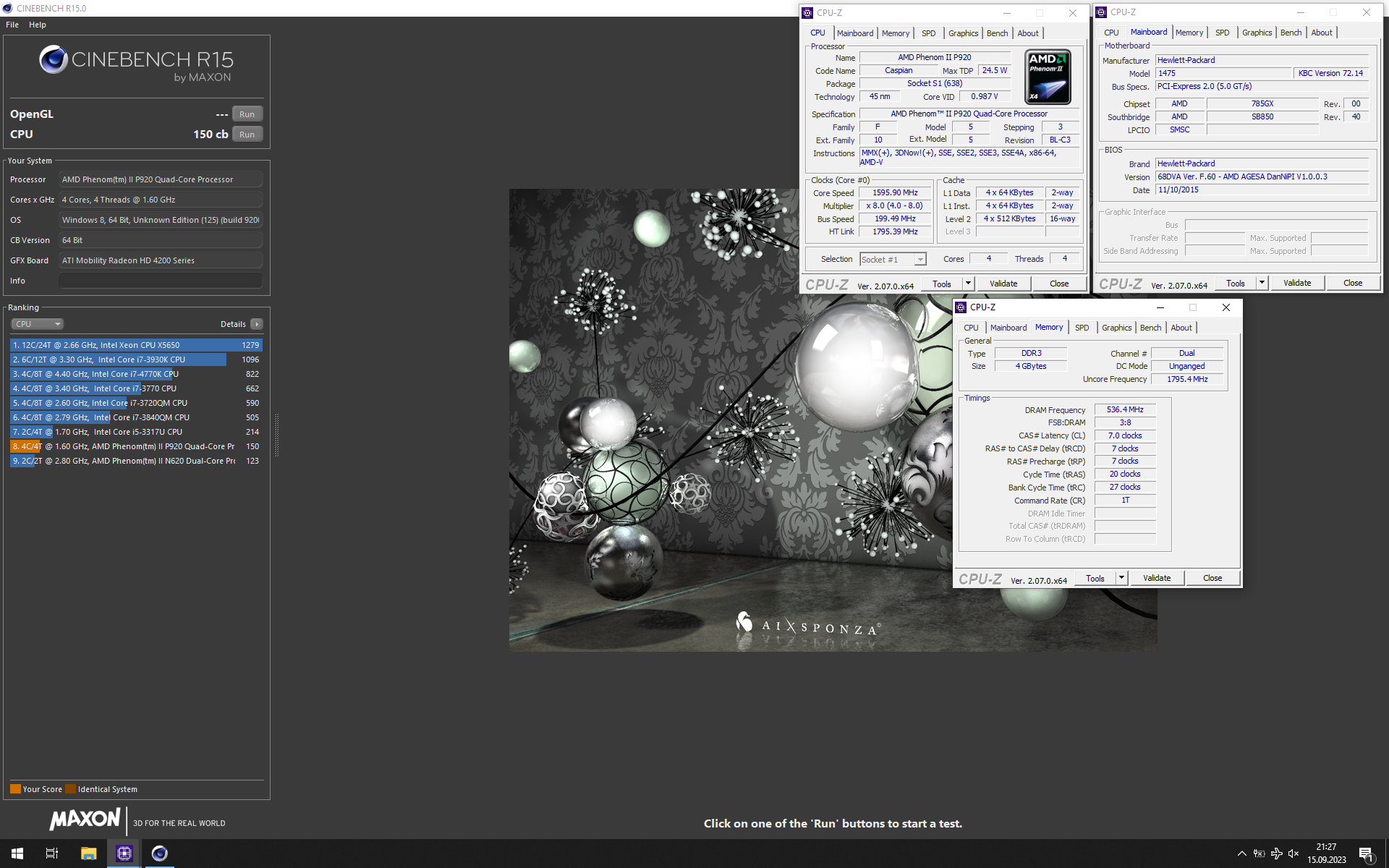
Task: Click the orange Your Score legend swatch
Action: tap(15, 789)
